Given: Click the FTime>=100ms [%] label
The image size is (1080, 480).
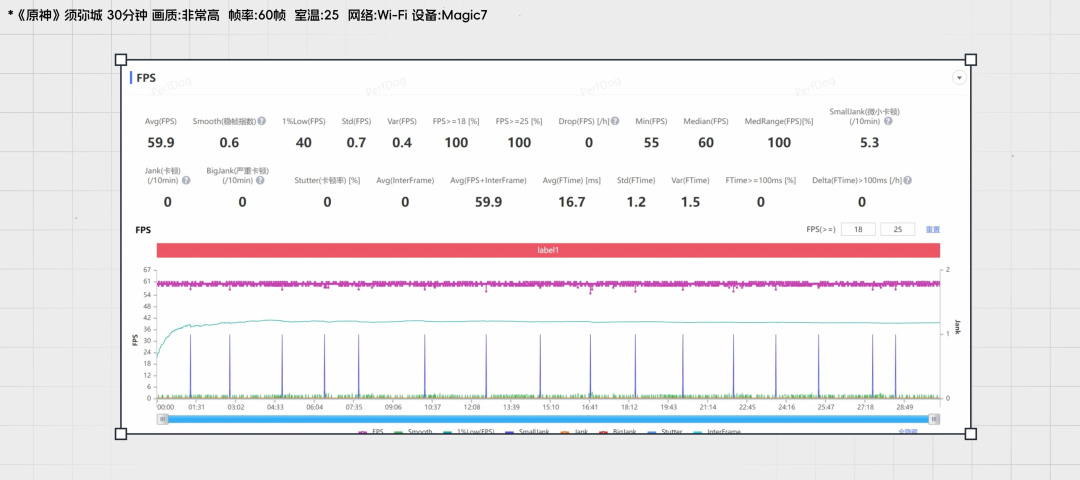Looking at the screenshot, I should (760, 180).
